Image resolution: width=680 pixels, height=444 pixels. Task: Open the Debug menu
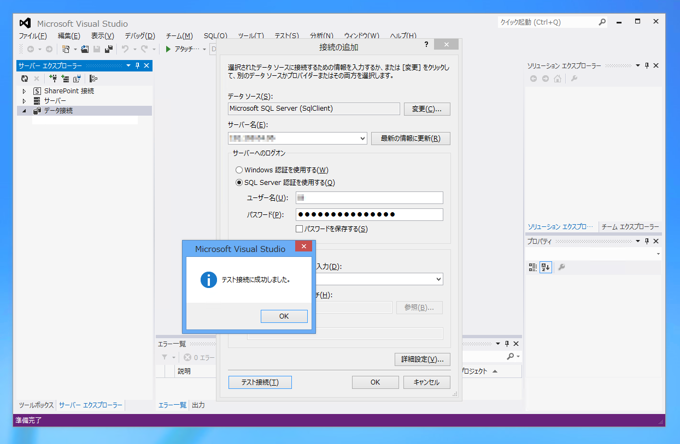click(140, 36)
